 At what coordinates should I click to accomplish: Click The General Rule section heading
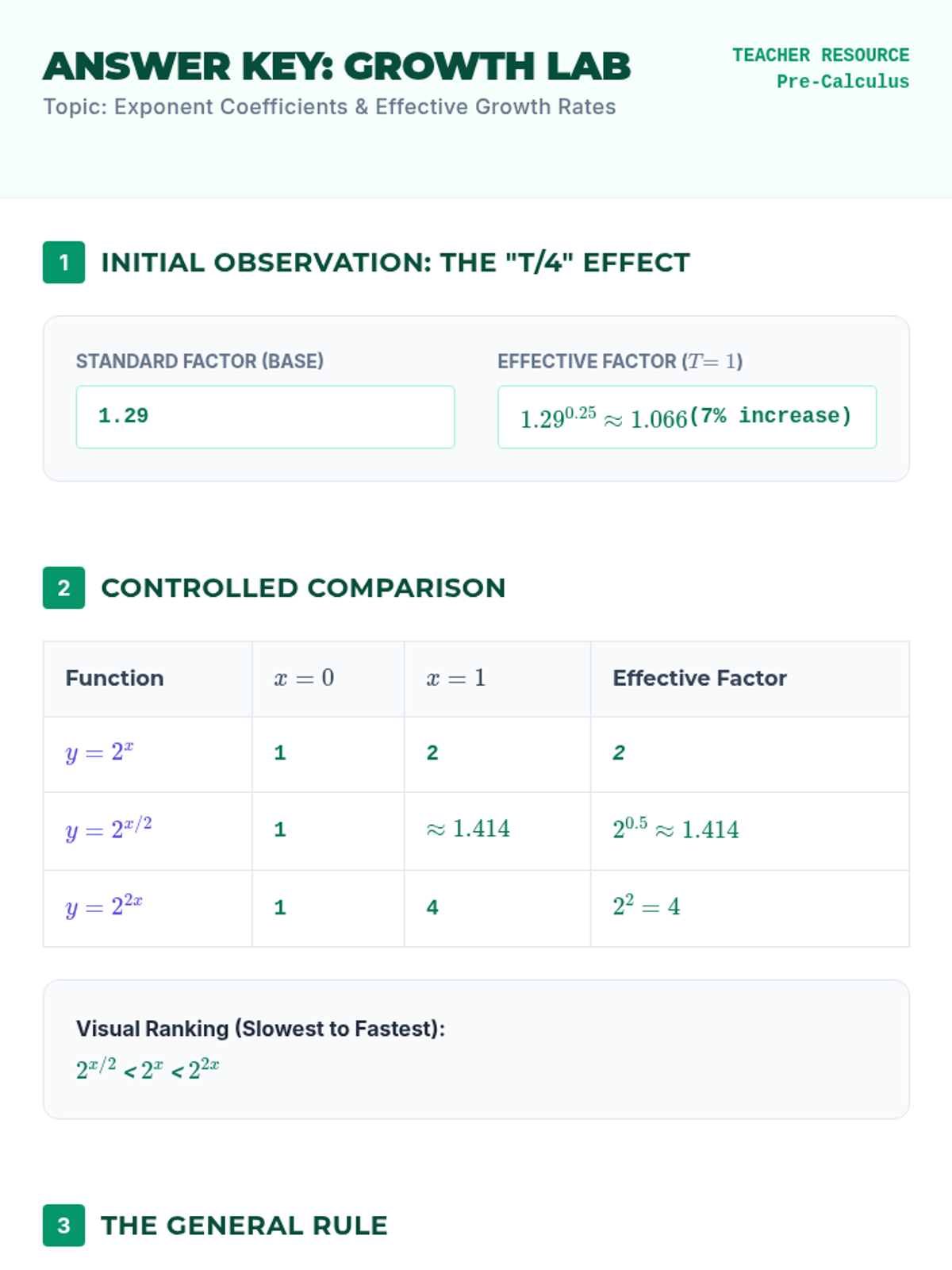pyautogui.click(x=244, y=1226)
